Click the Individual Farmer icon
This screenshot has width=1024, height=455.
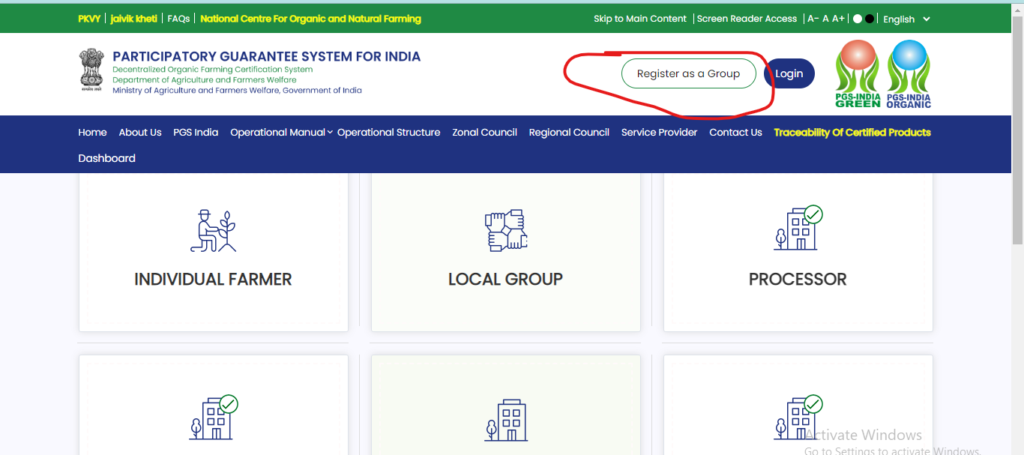[x=213, y=230]
